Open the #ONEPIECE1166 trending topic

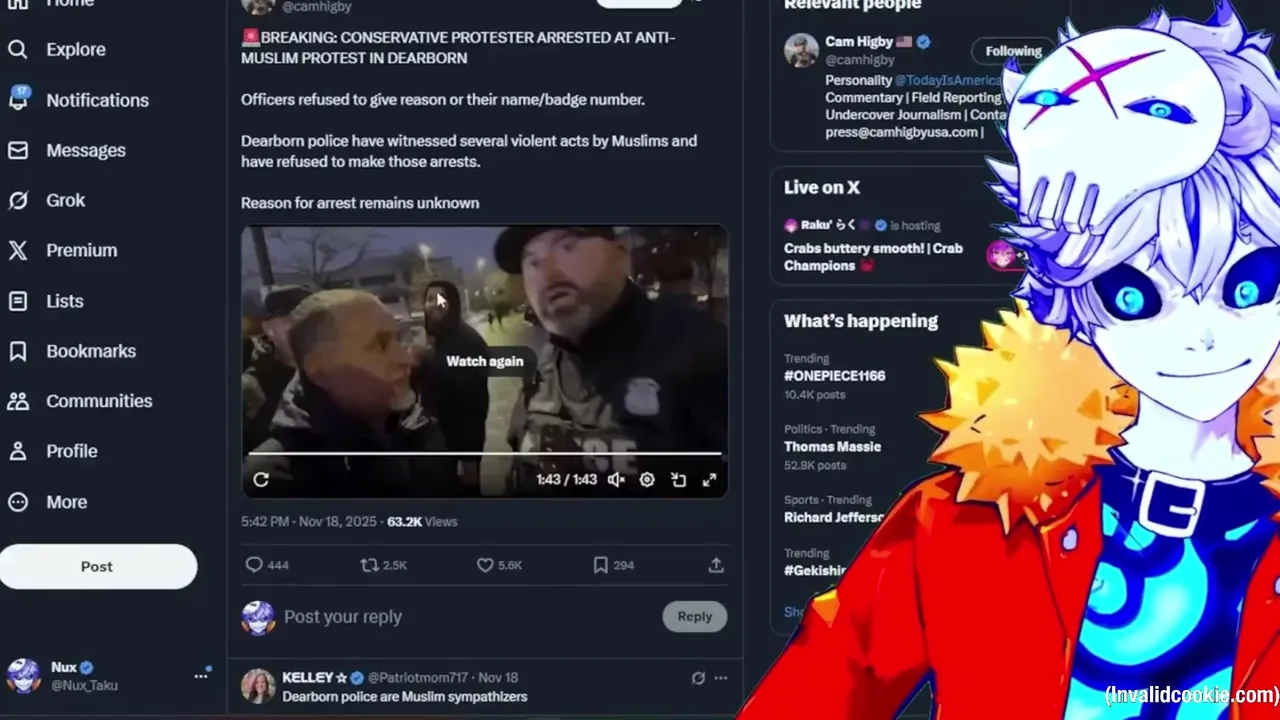pos(834,376)
